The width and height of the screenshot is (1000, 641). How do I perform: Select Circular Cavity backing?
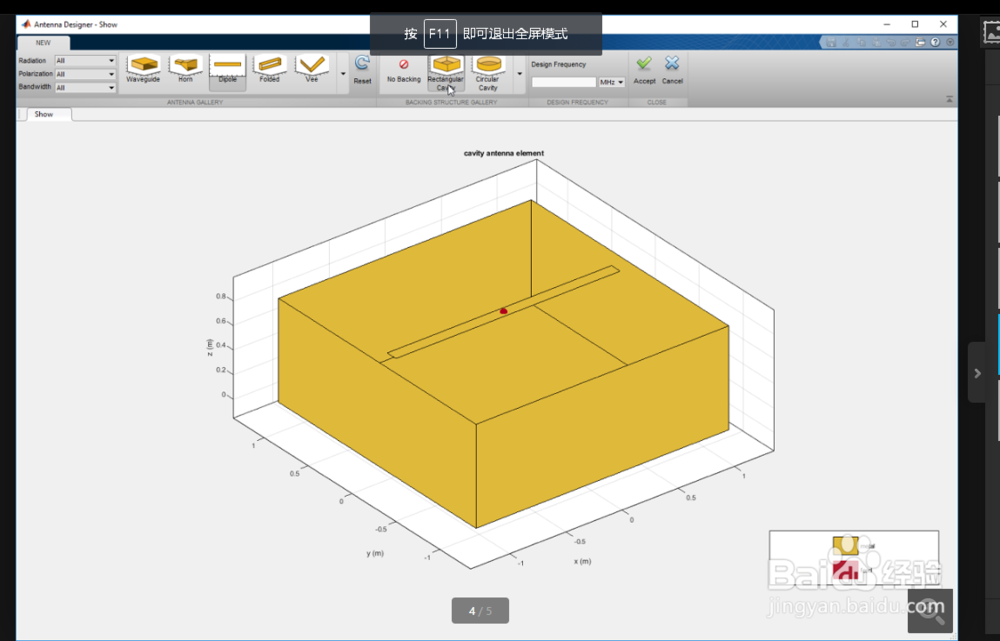tap(488, 72)
